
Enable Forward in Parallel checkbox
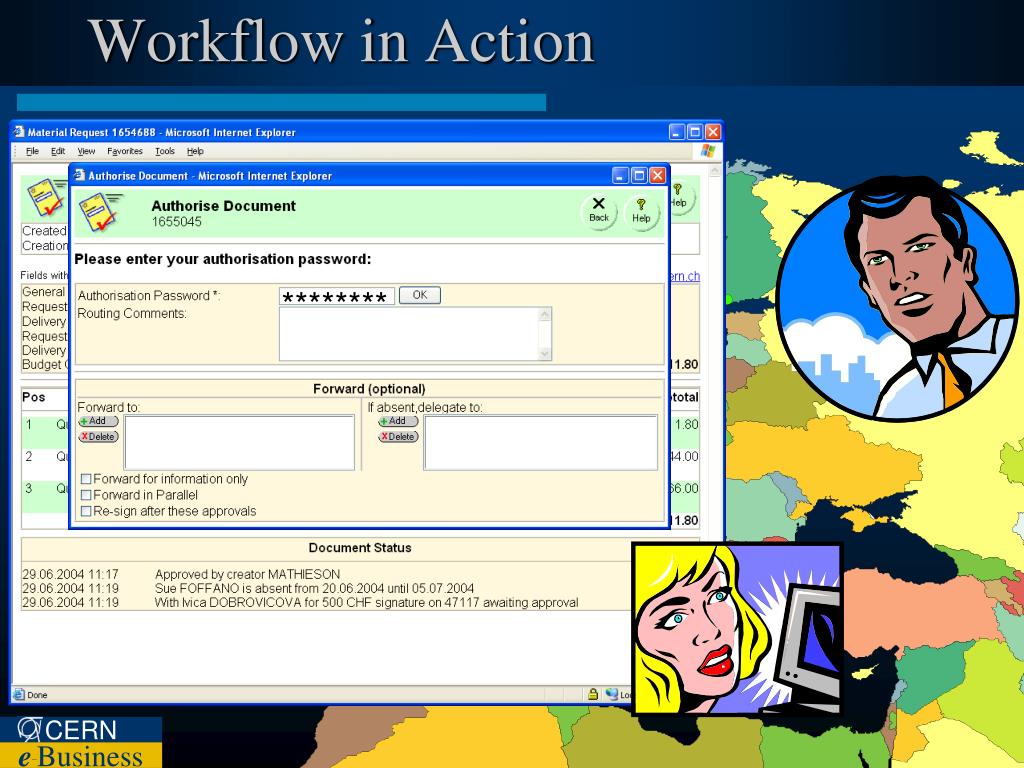pyautogui.click(x=86, y=496)
